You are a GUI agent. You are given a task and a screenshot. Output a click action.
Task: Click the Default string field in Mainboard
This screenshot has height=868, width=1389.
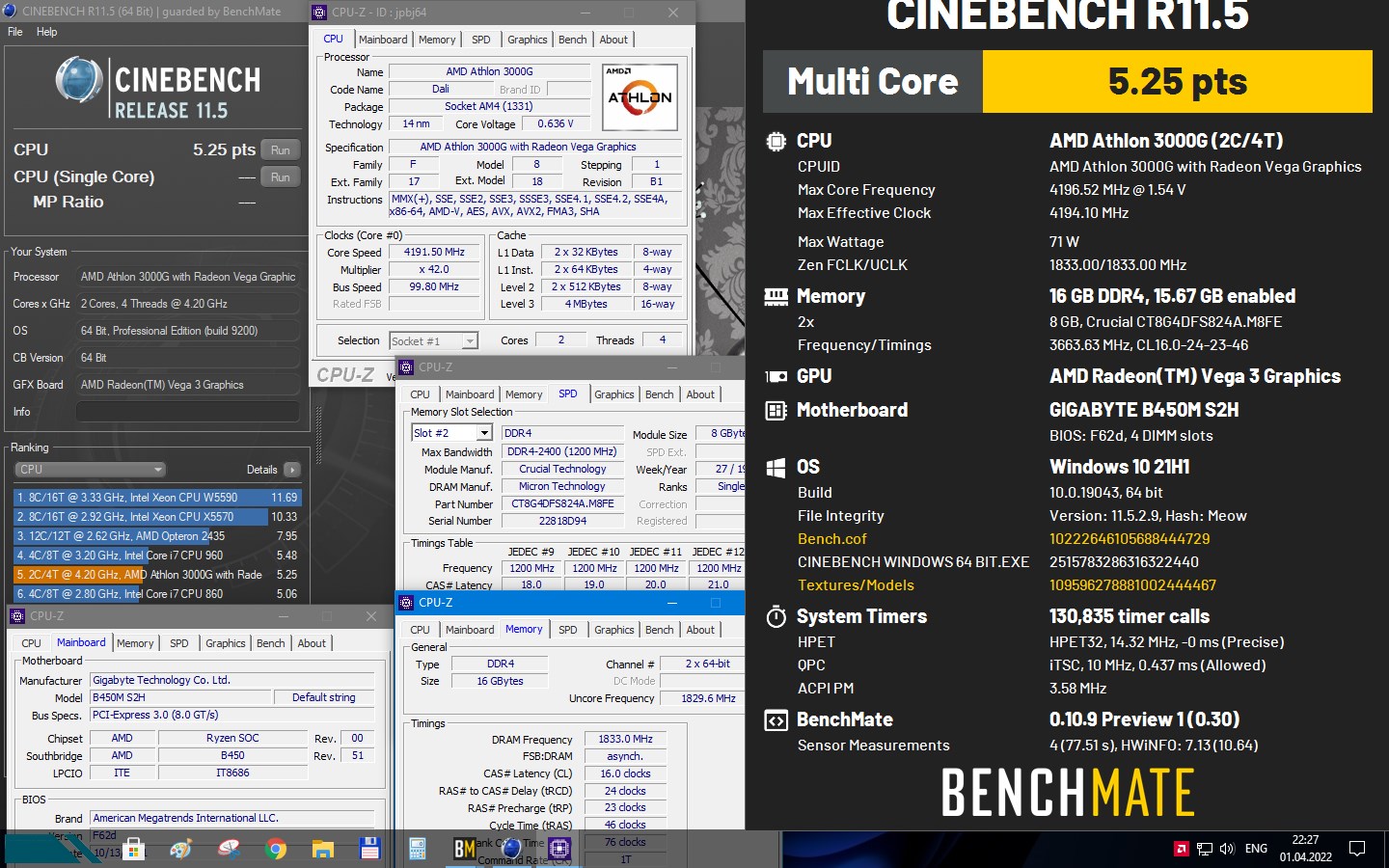[323, 697]
